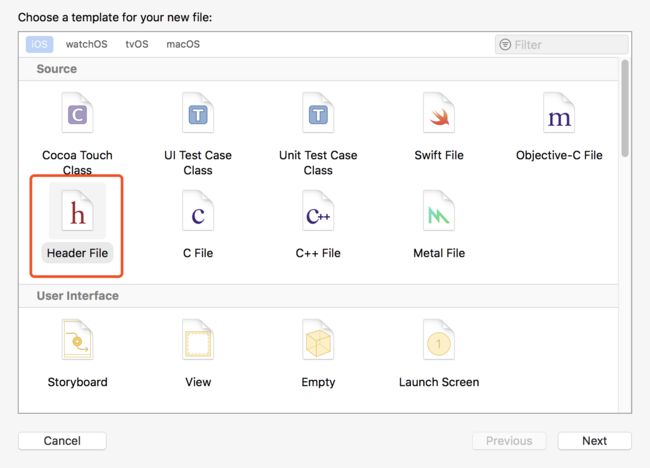Switch to the tvOS tab

[x=137, y=44]
